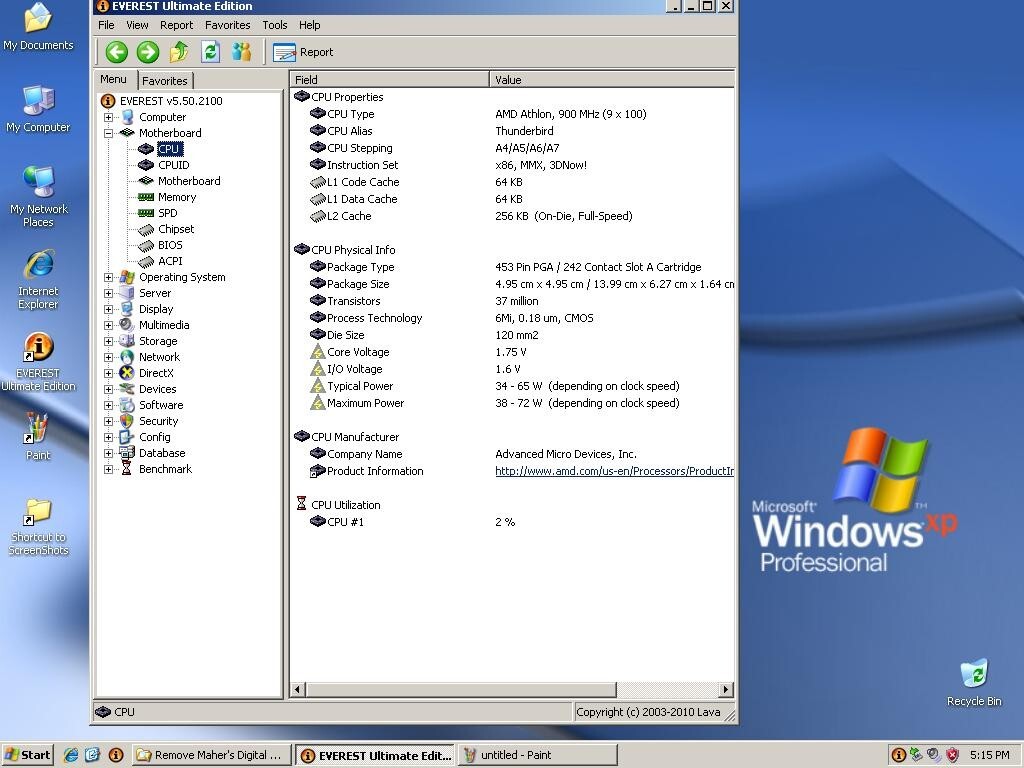The height and width of the screenshot is (768, 1024).
Task: Collapse the Motherboard tree node
Action: [x=108, y=133]
